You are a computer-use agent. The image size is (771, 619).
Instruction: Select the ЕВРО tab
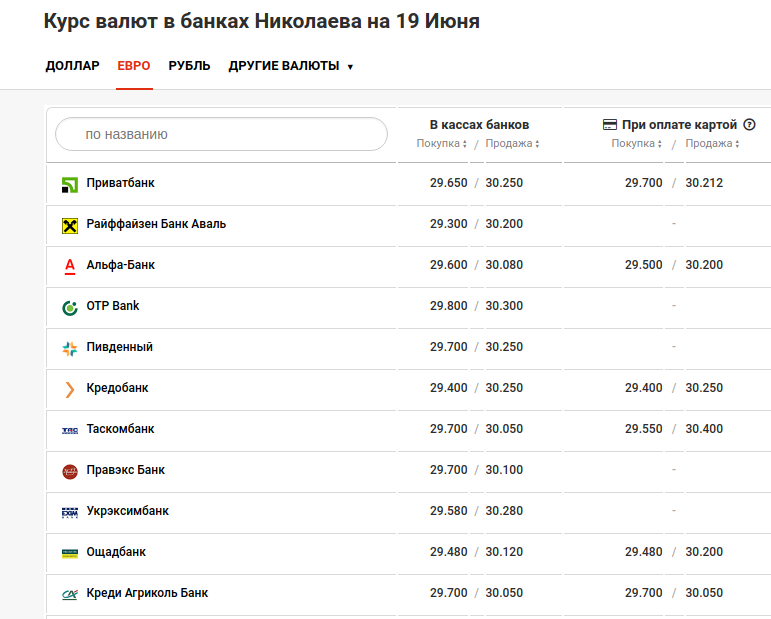coord(134,65)
